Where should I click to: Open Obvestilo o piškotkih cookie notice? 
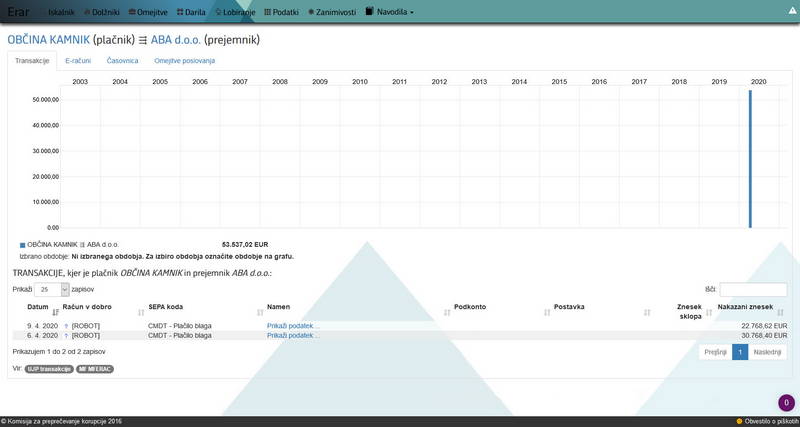(x=768, y=421)
